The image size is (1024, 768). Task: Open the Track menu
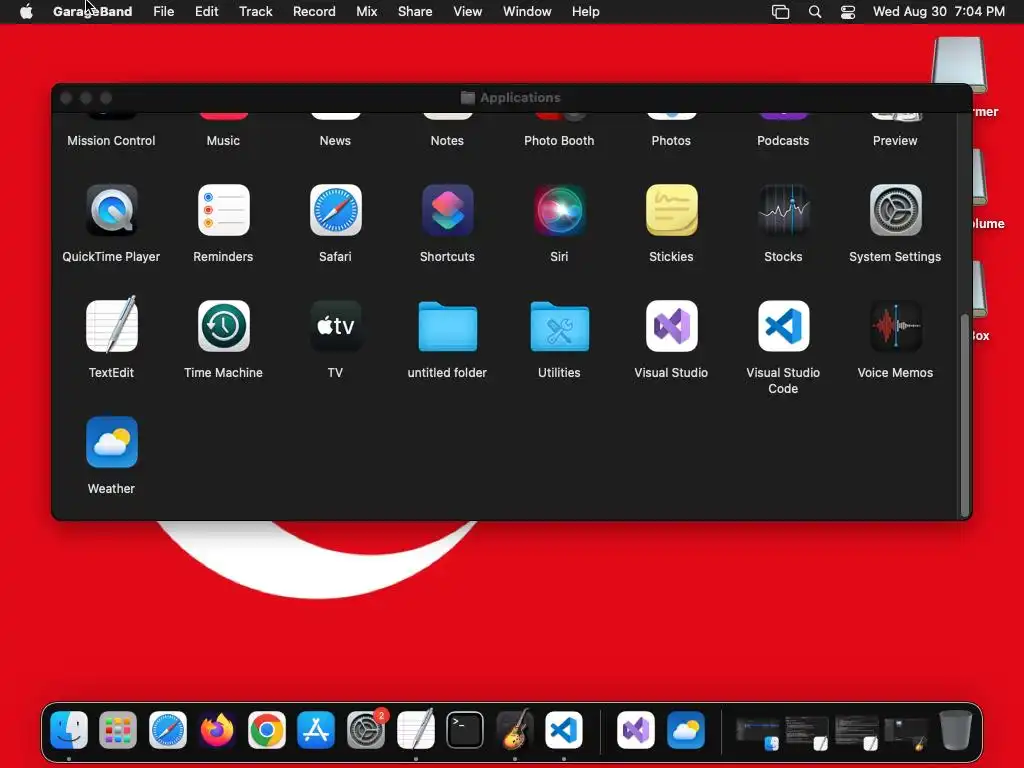pos(255,11)
